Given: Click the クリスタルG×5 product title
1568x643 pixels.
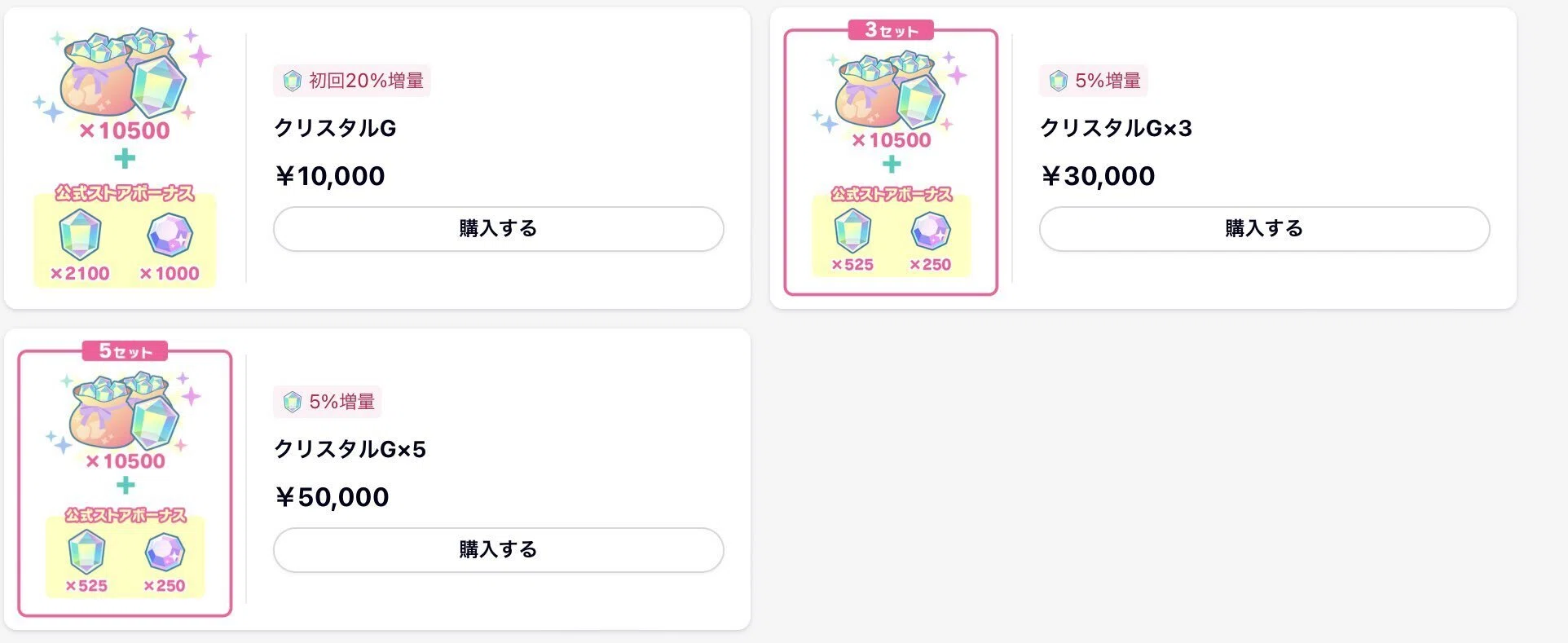Looking at the screenshot, I should coord(350,449).
